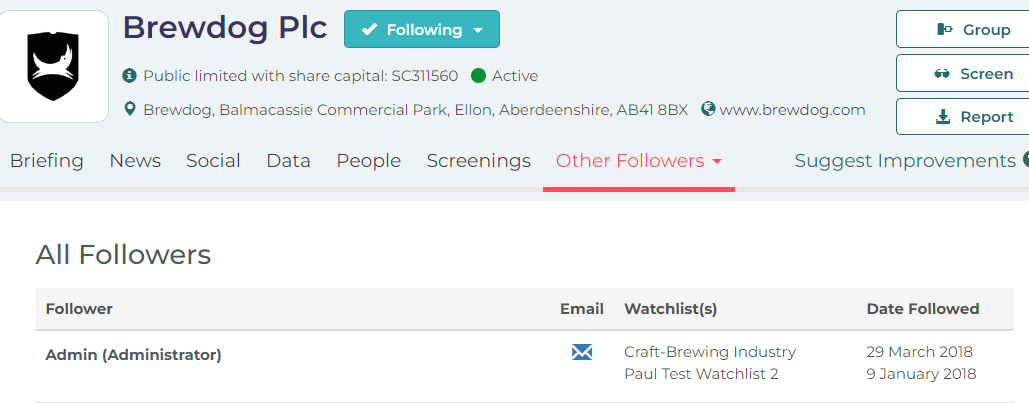Click the info icon beside company type
This screenshot has width=1029, height=403.
[130, 76]
